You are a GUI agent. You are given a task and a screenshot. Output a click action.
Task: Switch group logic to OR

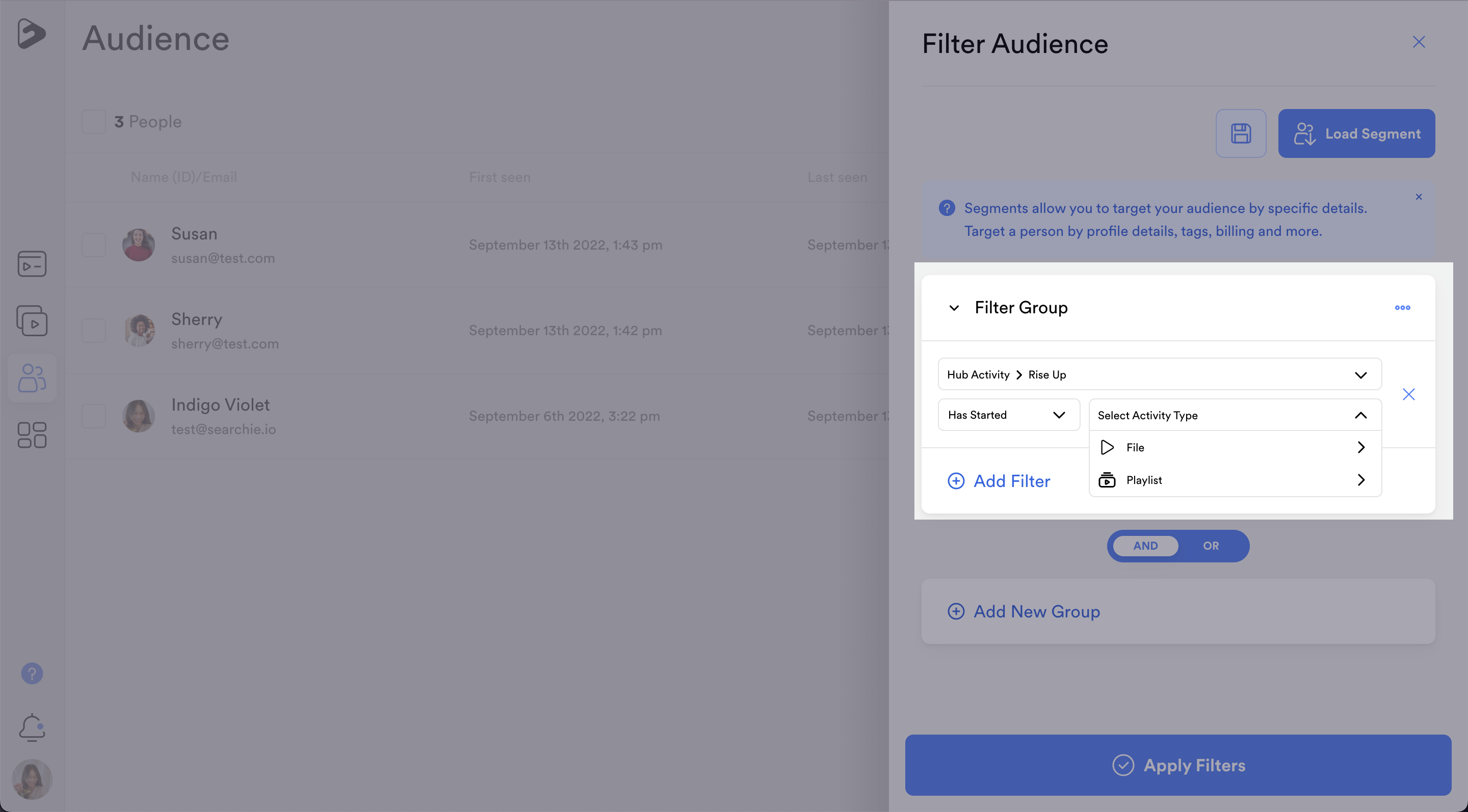pos(1211,546)
